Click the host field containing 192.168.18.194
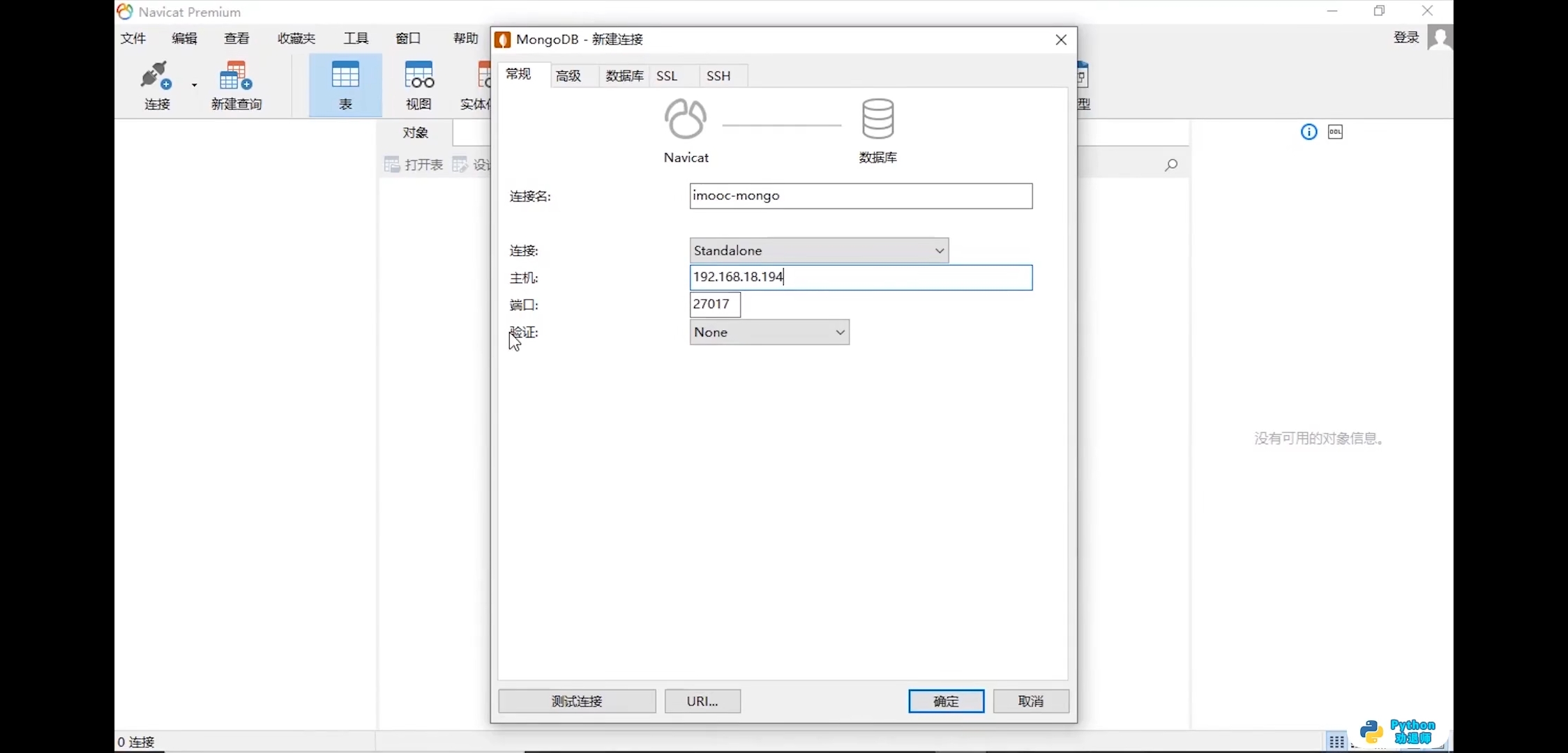Viewport: 1568px width, 753px height. pyautogui.click(x=861, y=277)
